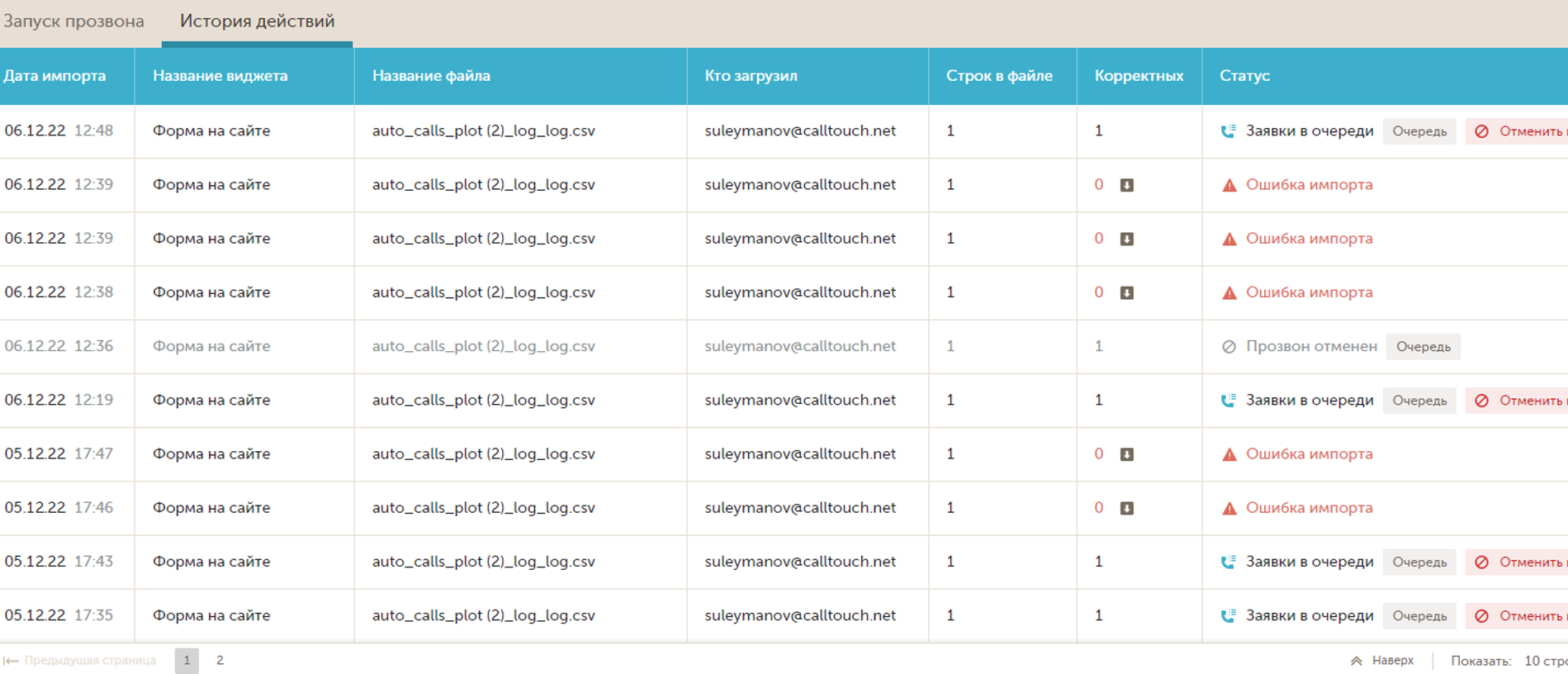Click Наверх to return to top
Viewport: 1568px width, 674px height.
coord(1382,660)
